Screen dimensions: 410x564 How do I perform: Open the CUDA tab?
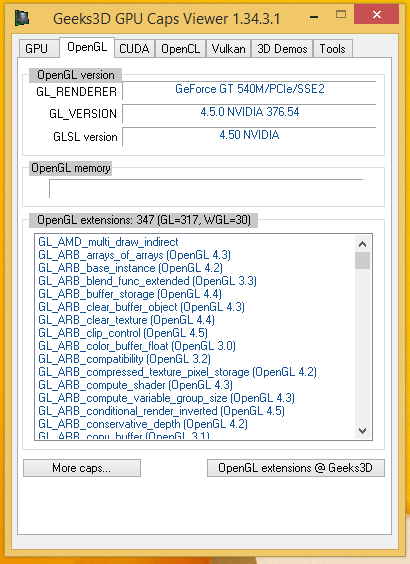click(x=134, y=49)
